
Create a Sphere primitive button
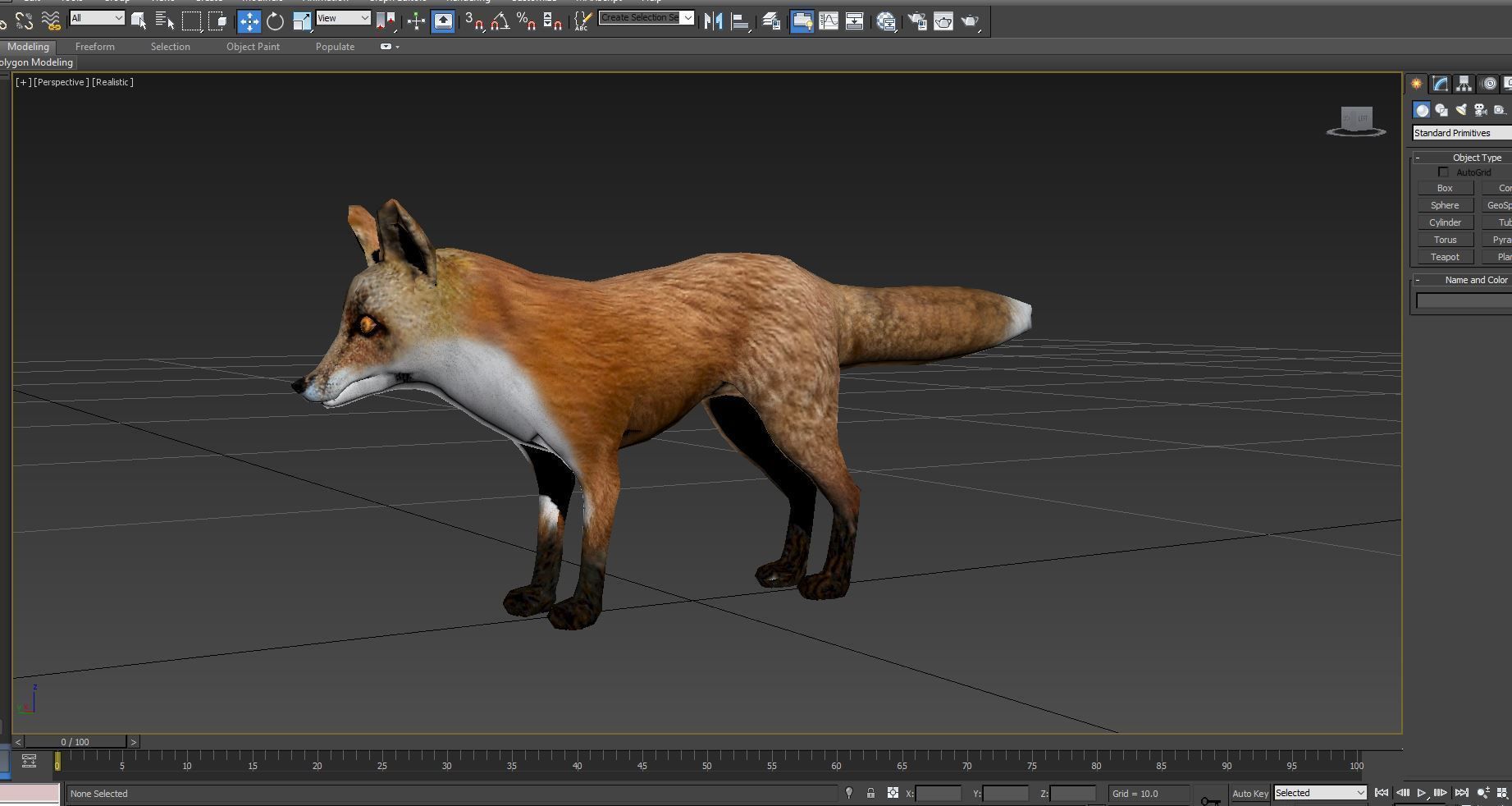point(1445,205)
